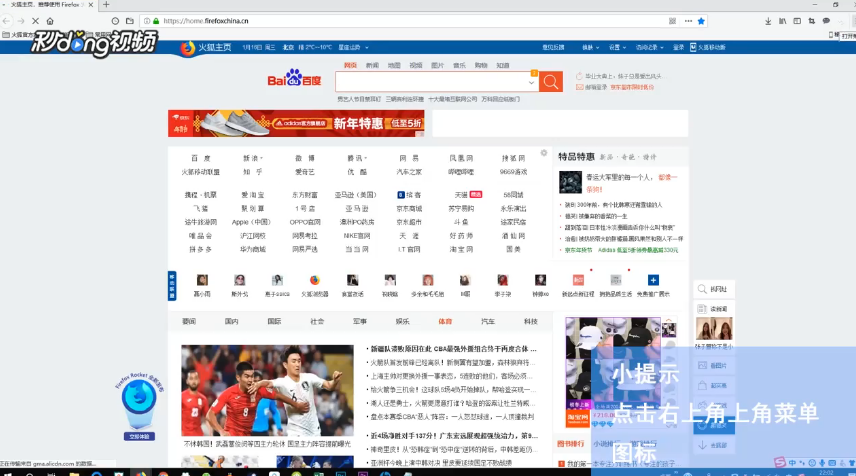856x476 pixels.
Task: Click the orange Baidu search button
Action: pos(551,82)
